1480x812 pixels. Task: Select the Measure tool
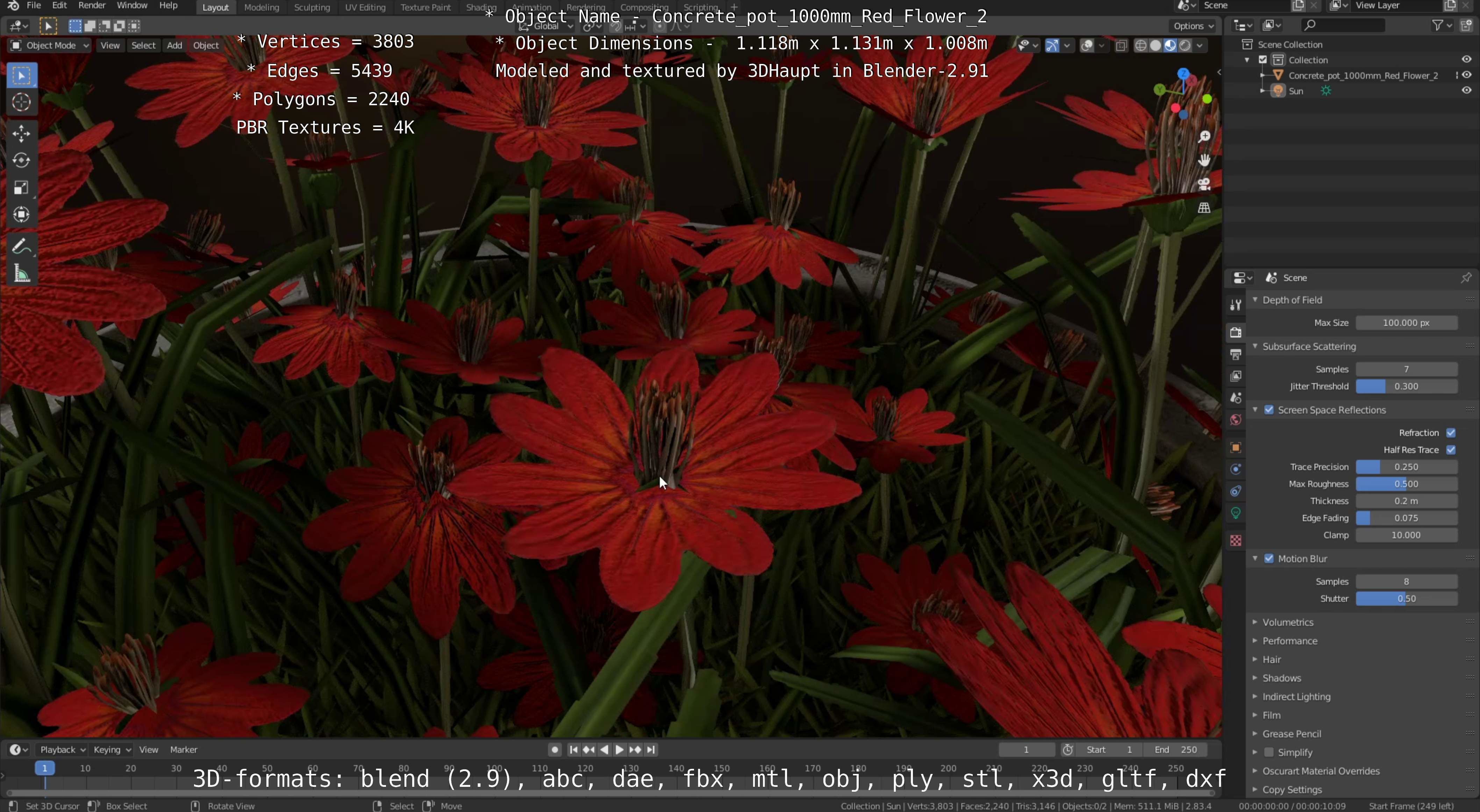[22, 273]
